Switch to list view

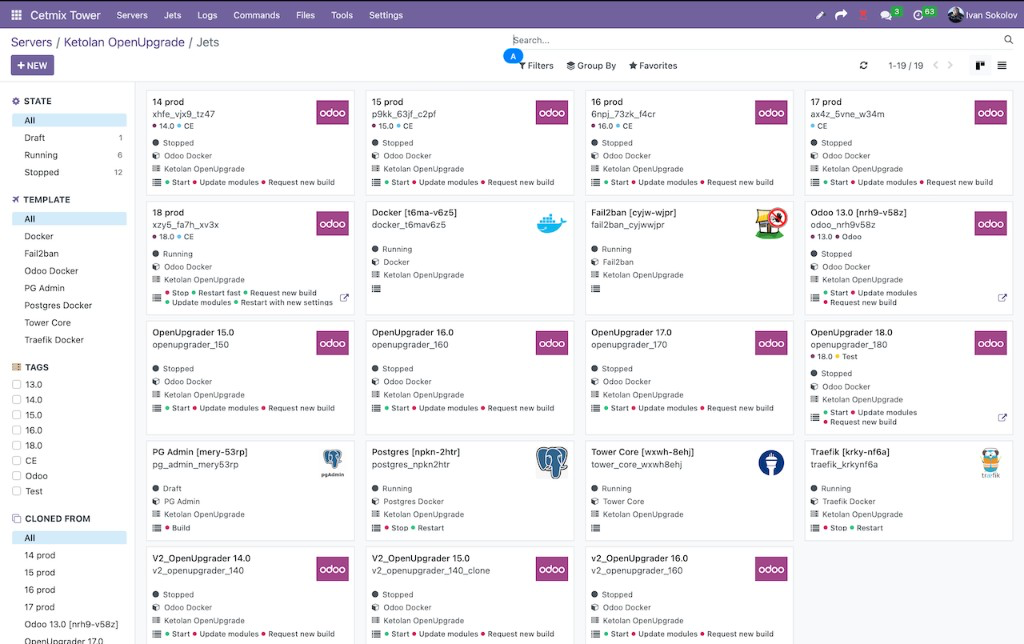pos(1001,66)
